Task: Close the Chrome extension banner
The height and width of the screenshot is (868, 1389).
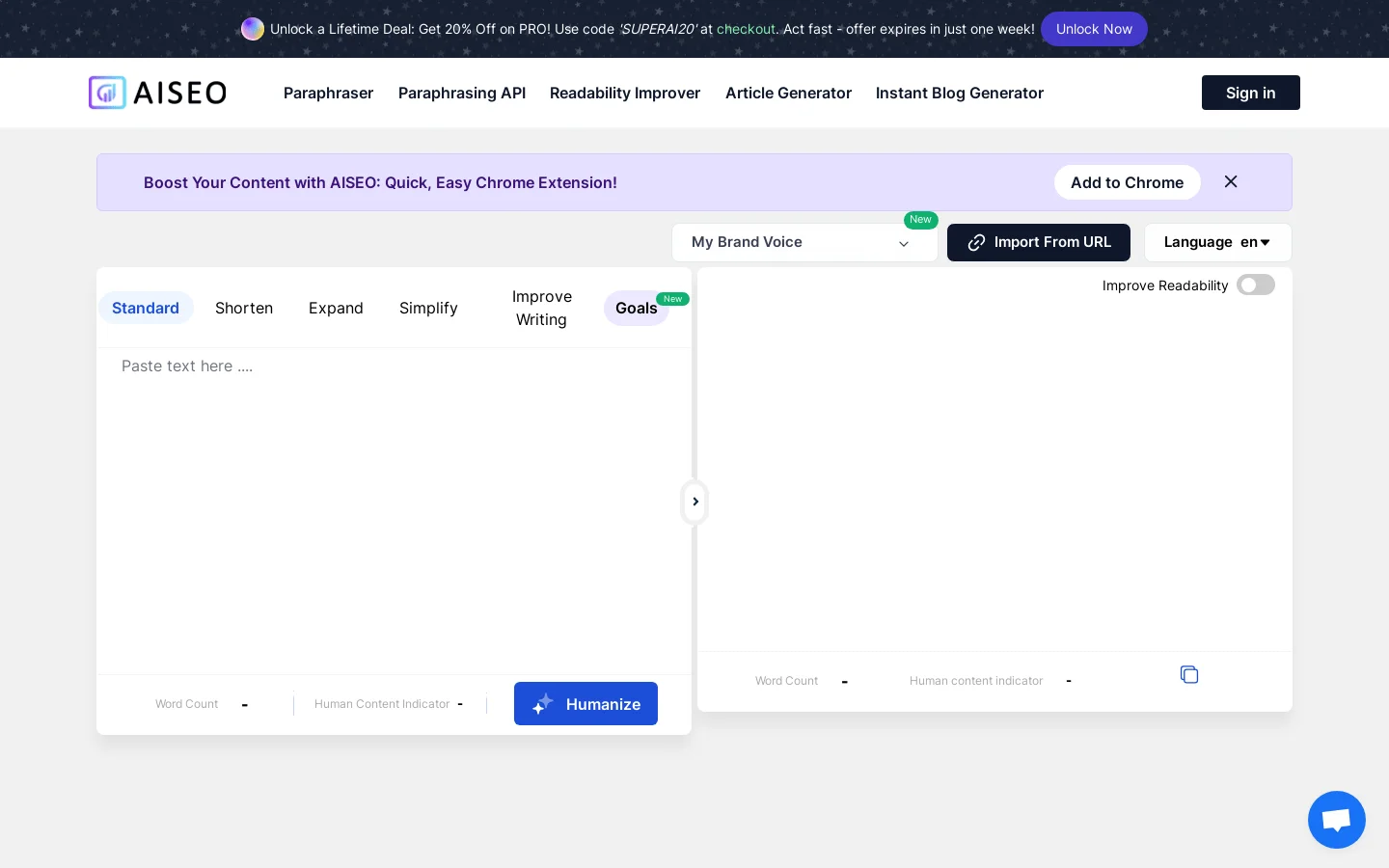Action: click(1231, 182)
